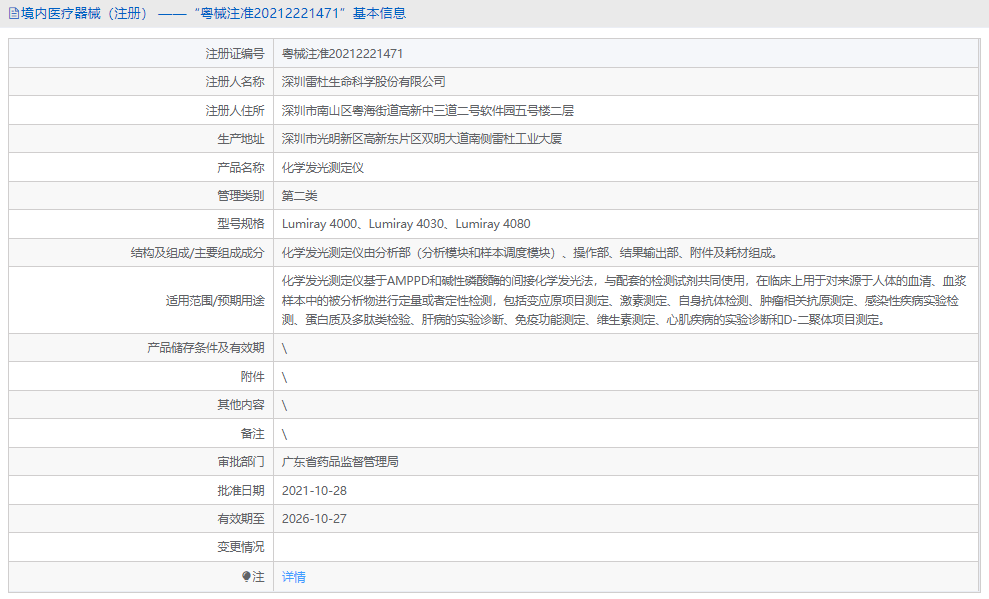Select registration number 粤械注准20212221471 value
Image resolution: width=989 pixels, height=599 pixels.
(x=342, y=54)
